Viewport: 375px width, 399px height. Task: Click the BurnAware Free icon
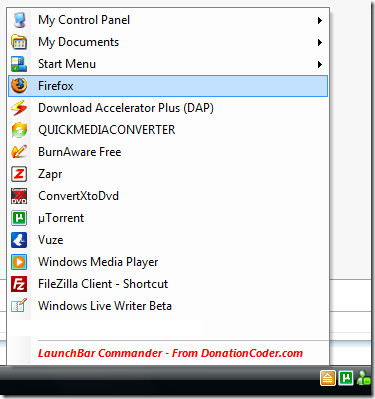pyautogui.click(x=19, y=152)
